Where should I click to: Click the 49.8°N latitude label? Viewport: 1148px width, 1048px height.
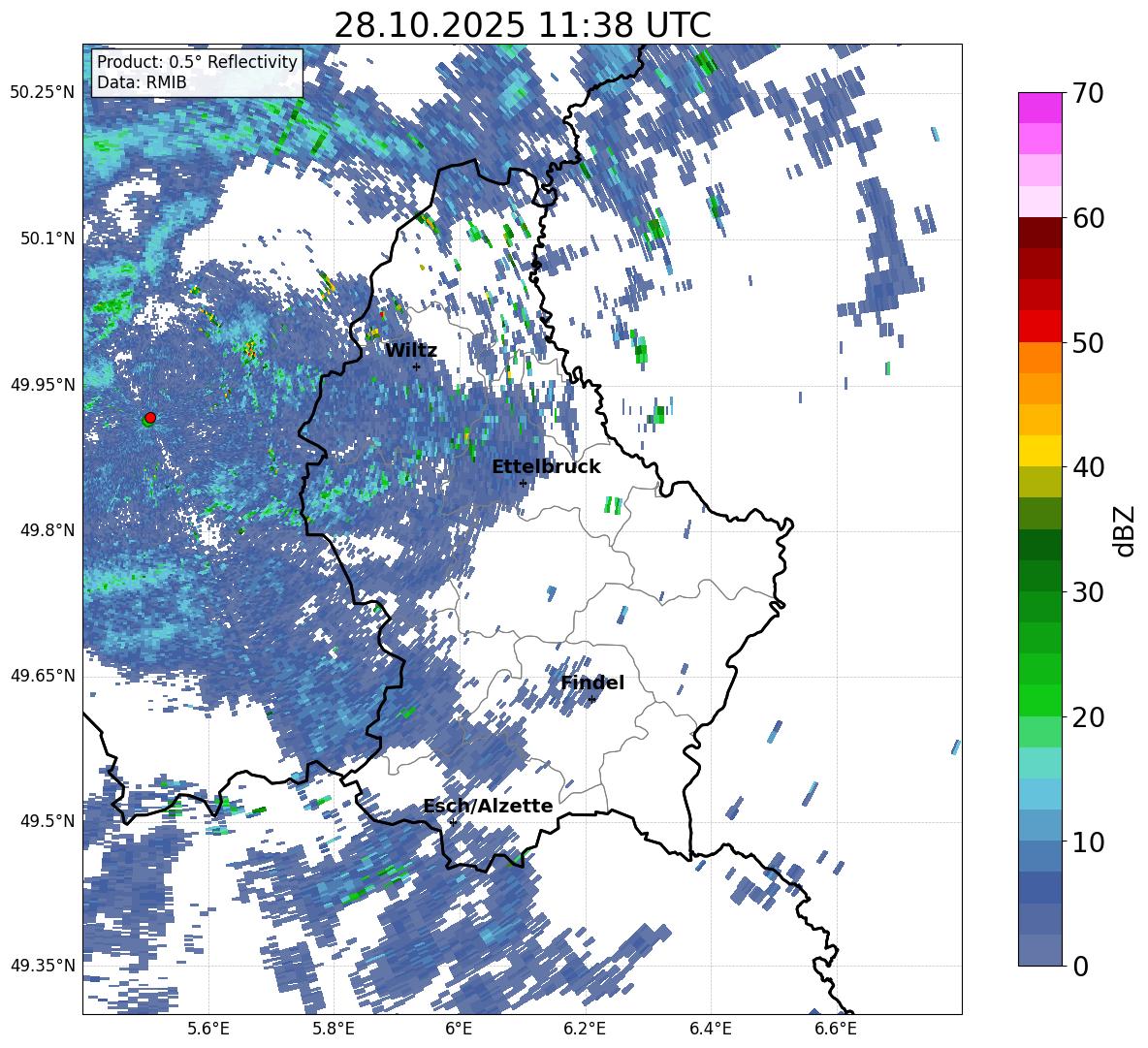pyautogui.click(x=48, y=530)
